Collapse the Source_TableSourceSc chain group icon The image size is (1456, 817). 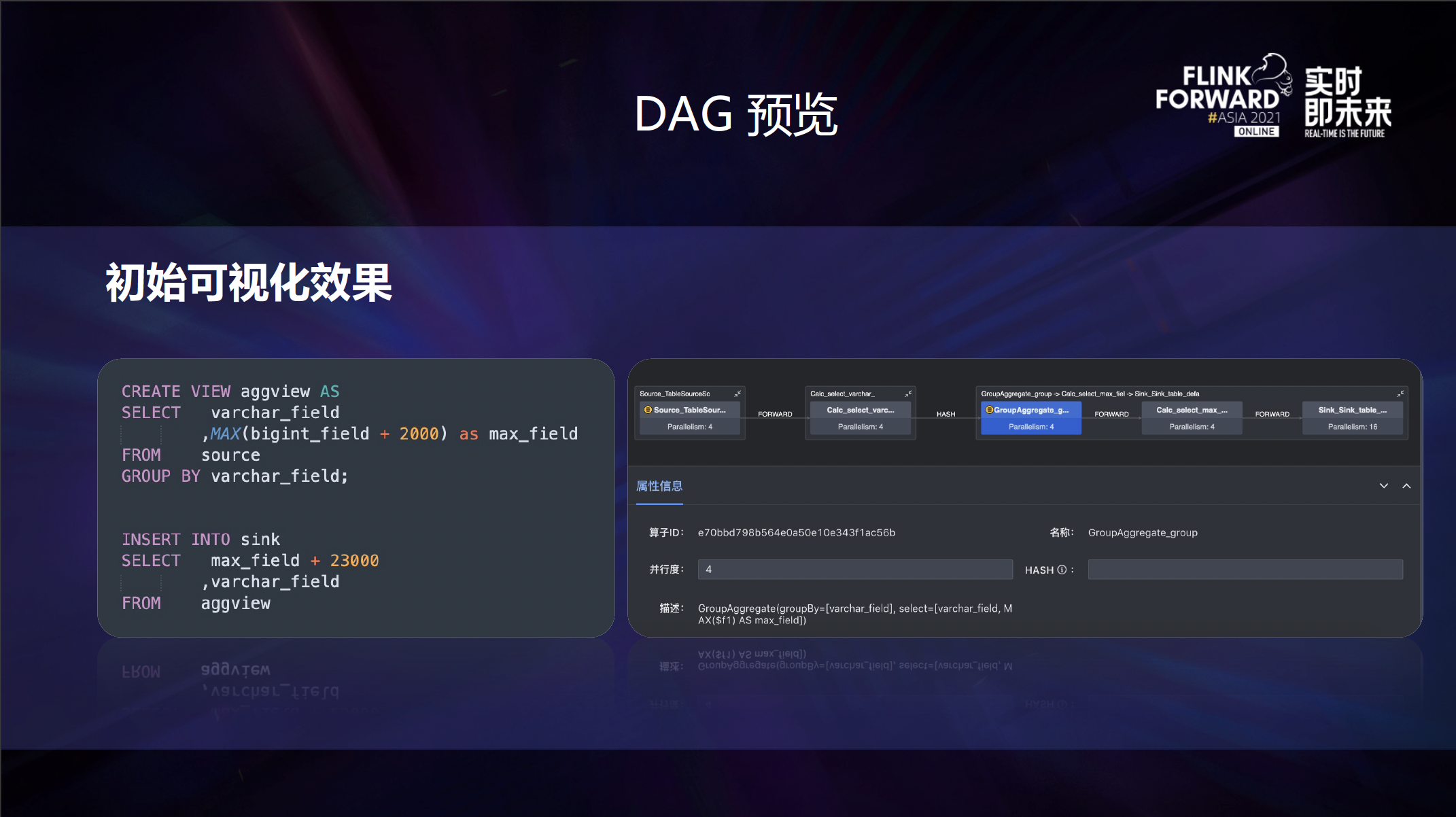[x=738, y=394]
